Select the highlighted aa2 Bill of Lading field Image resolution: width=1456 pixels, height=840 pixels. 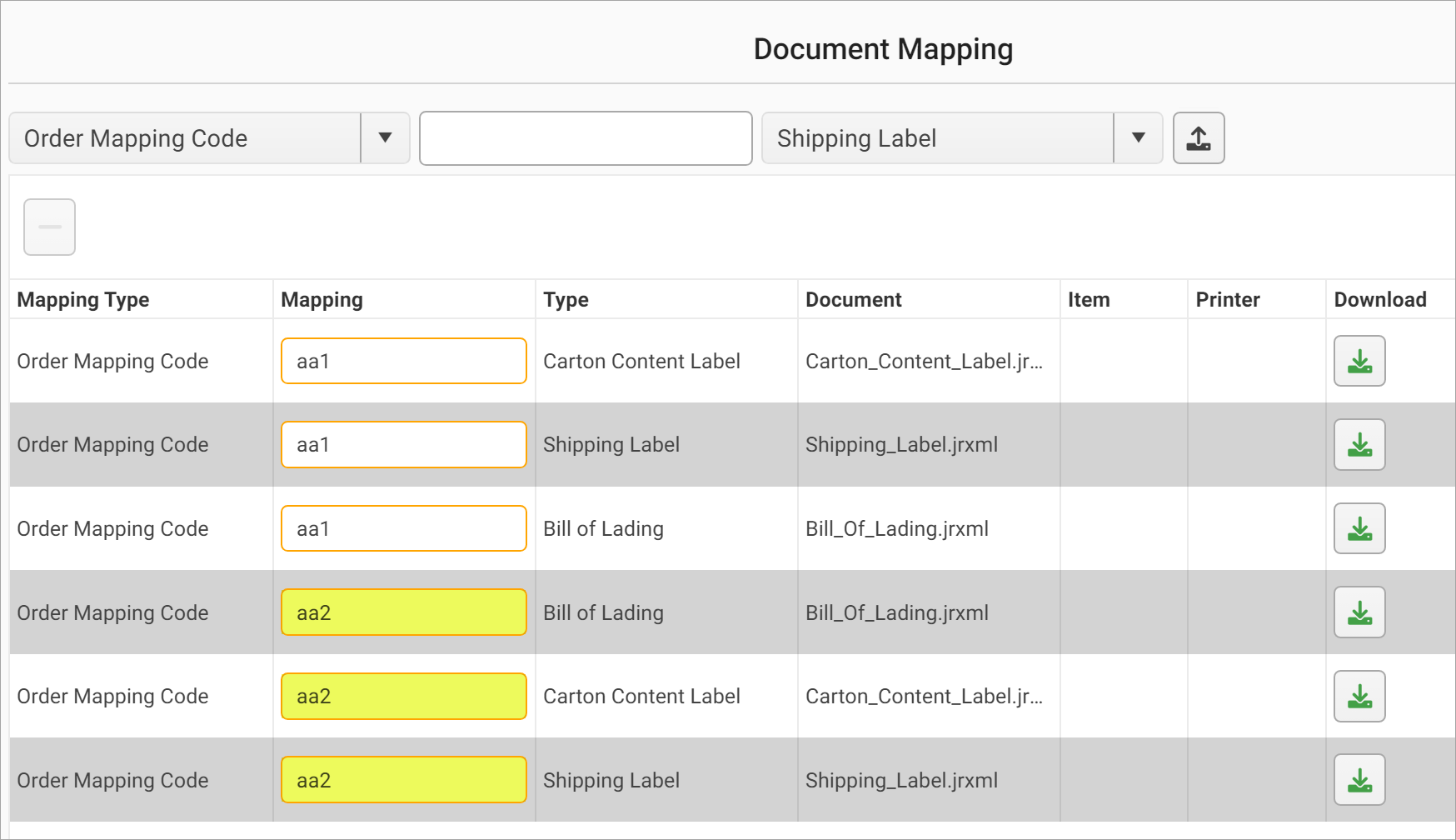click(403, 612)
